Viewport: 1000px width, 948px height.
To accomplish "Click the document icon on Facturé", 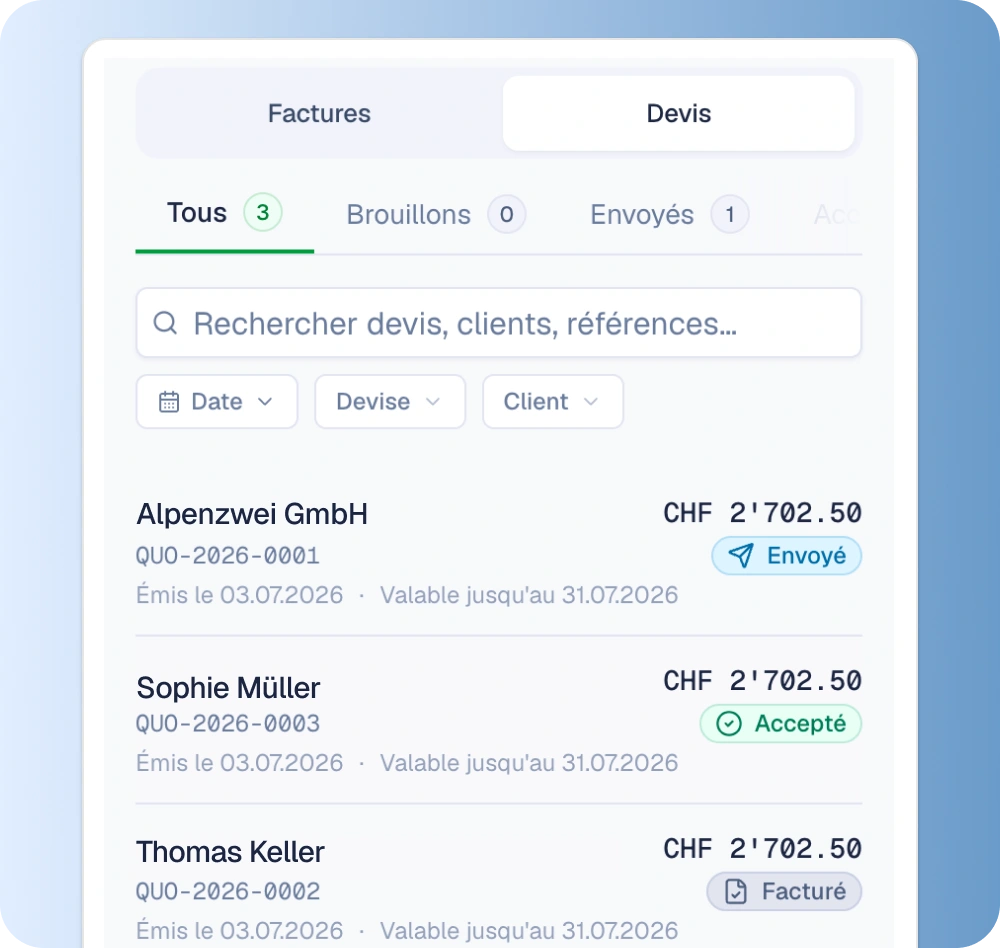I will click(x=736, y=891).
